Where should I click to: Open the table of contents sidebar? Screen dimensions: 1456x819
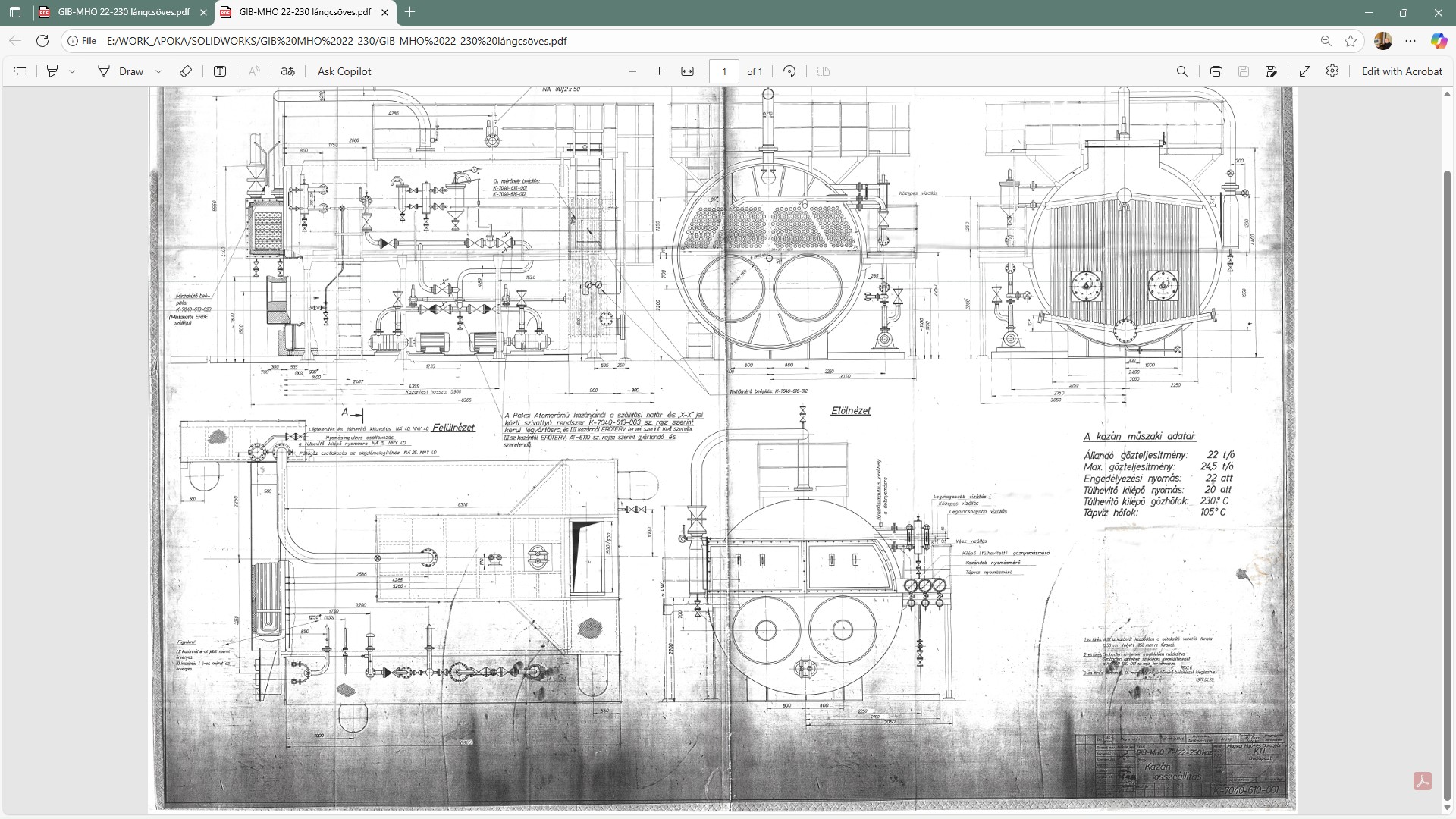20,71
